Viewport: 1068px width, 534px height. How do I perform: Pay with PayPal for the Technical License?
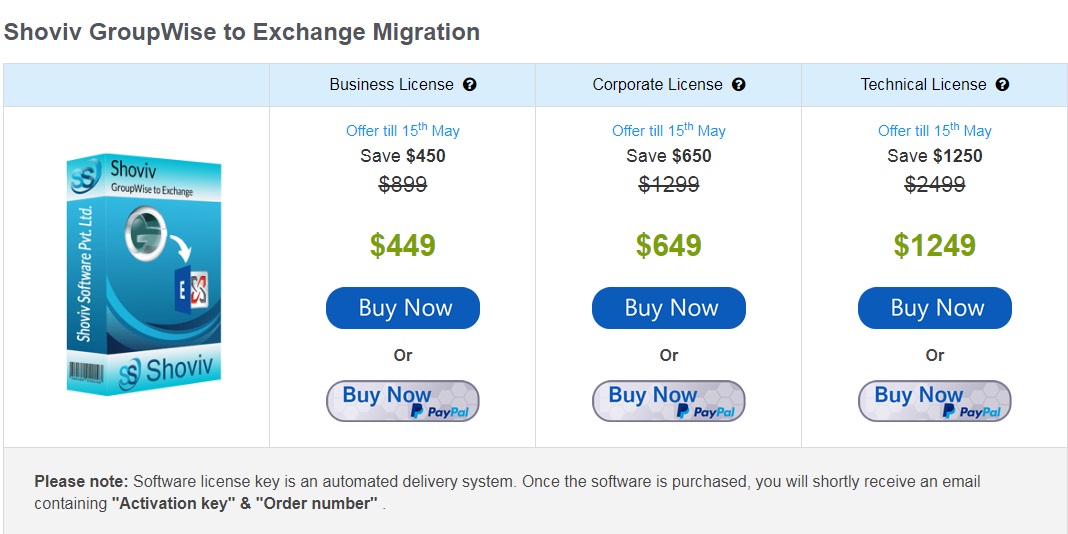pyautogui.click(x=935, y=401)
